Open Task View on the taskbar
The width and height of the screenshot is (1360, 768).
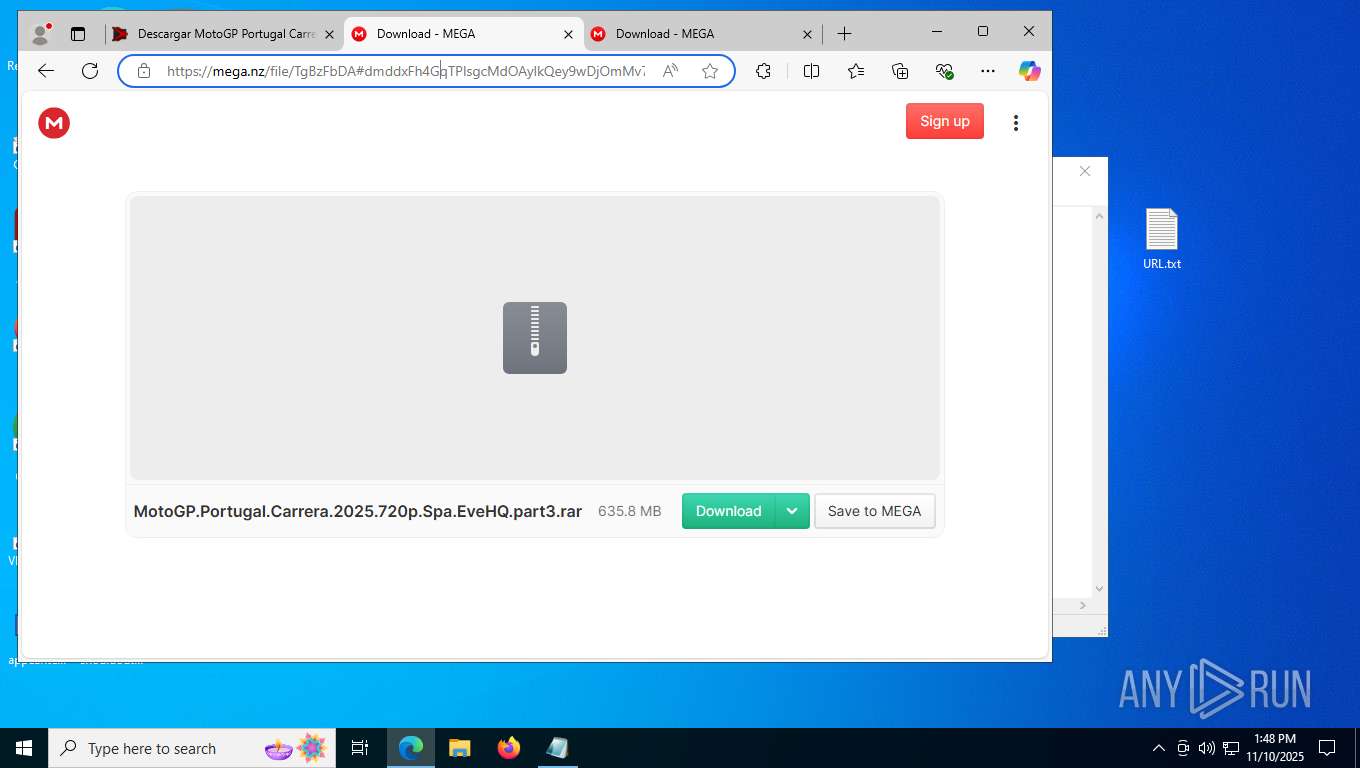click(x=360, y=748)
